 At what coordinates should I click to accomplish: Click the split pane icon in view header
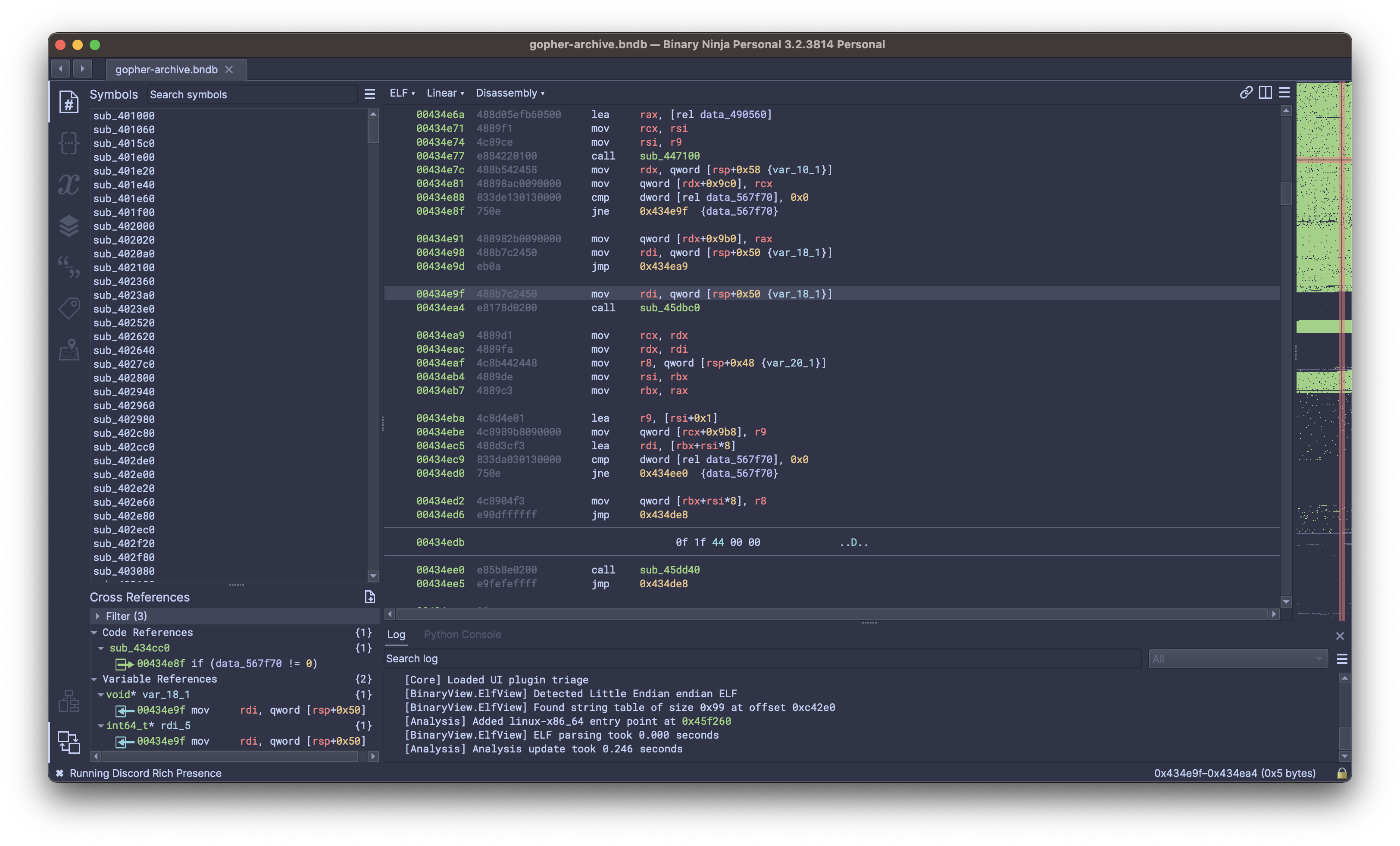click(1265, 93)
